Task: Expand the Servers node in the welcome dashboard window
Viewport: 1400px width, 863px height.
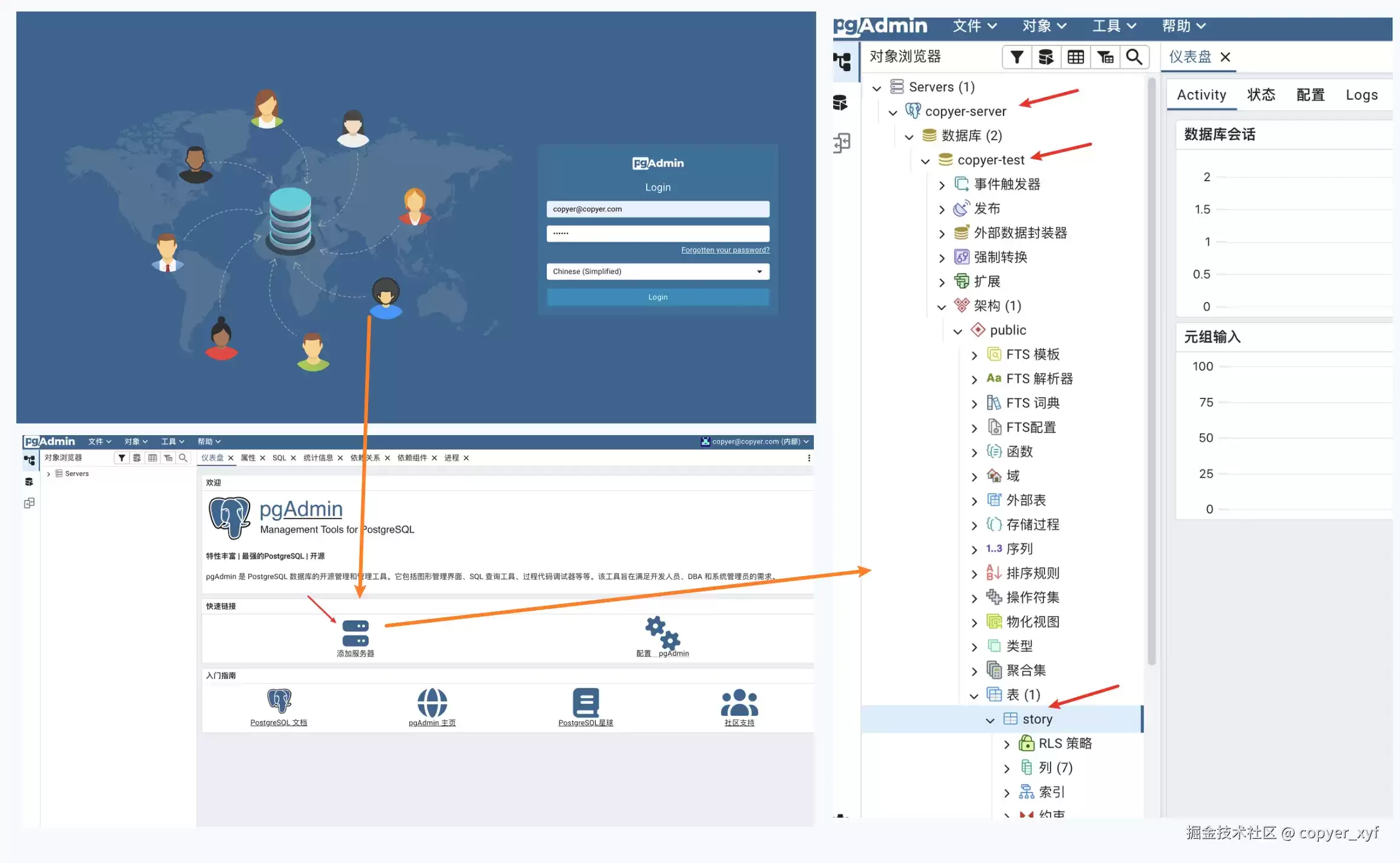Action: point(48,474)
